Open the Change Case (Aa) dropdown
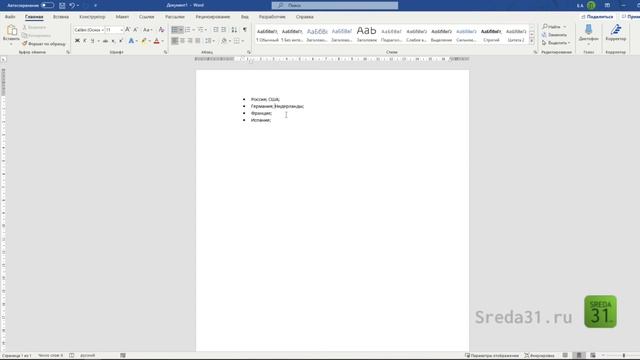The width and height of the screenshot is (640, 360). pyautogui.click(x=147, y=30)
